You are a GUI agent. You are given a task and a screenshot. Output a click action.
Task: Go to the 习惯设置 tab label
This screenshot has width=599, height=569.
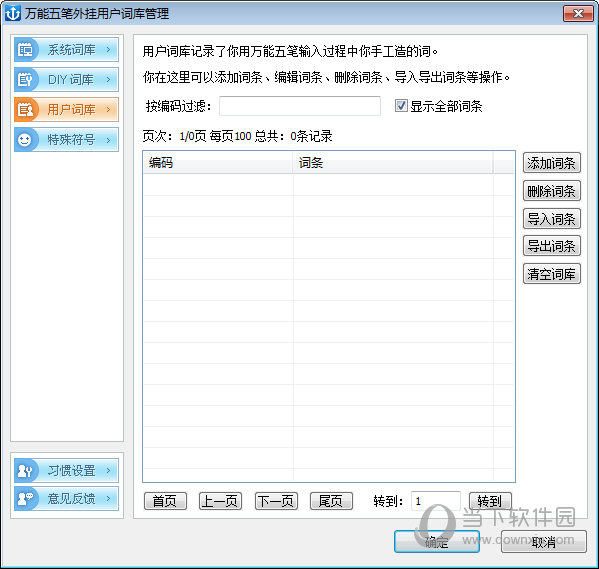71,470
